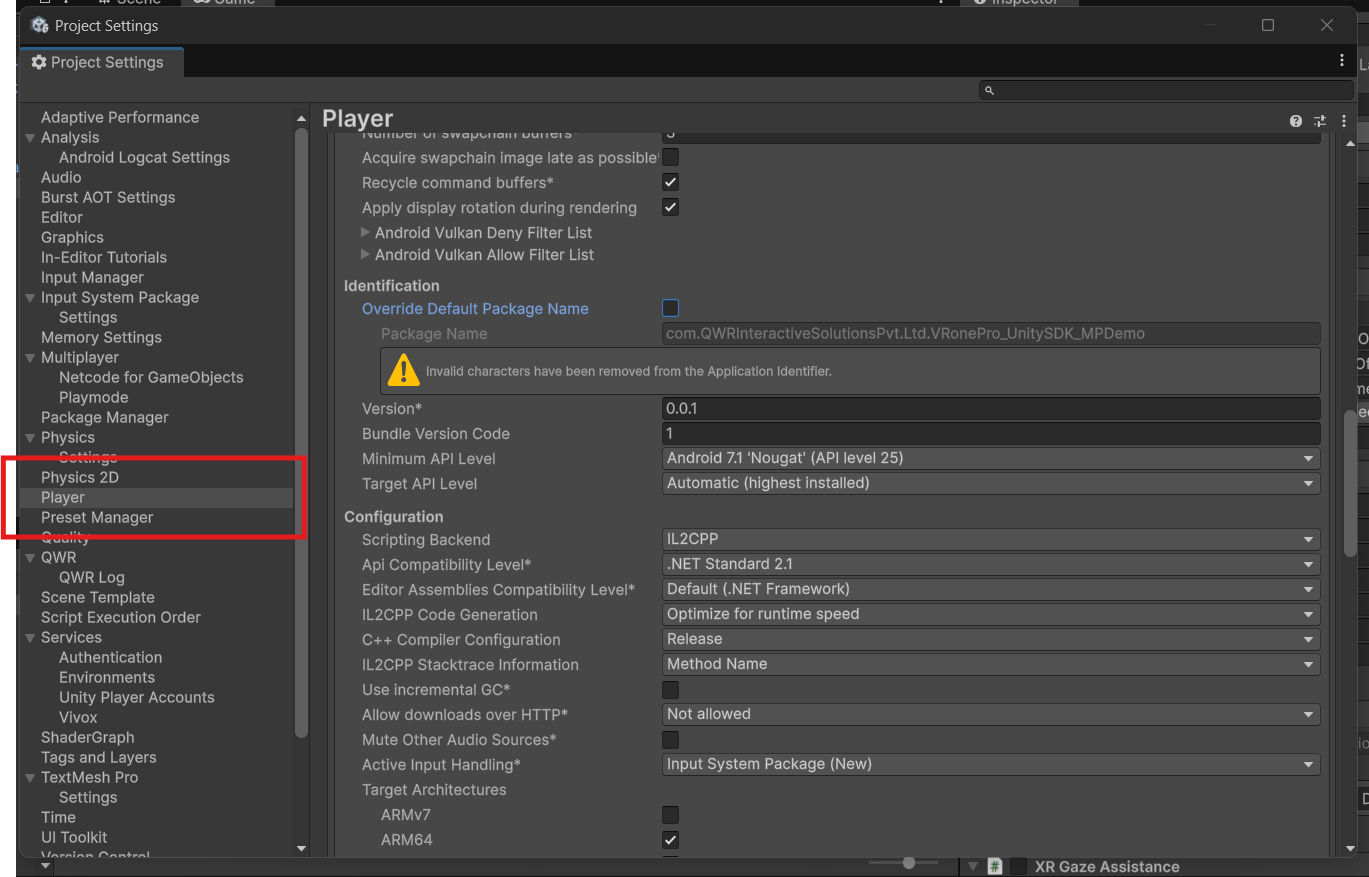Uncheck Recycle command buffers

tap(671, 182)
